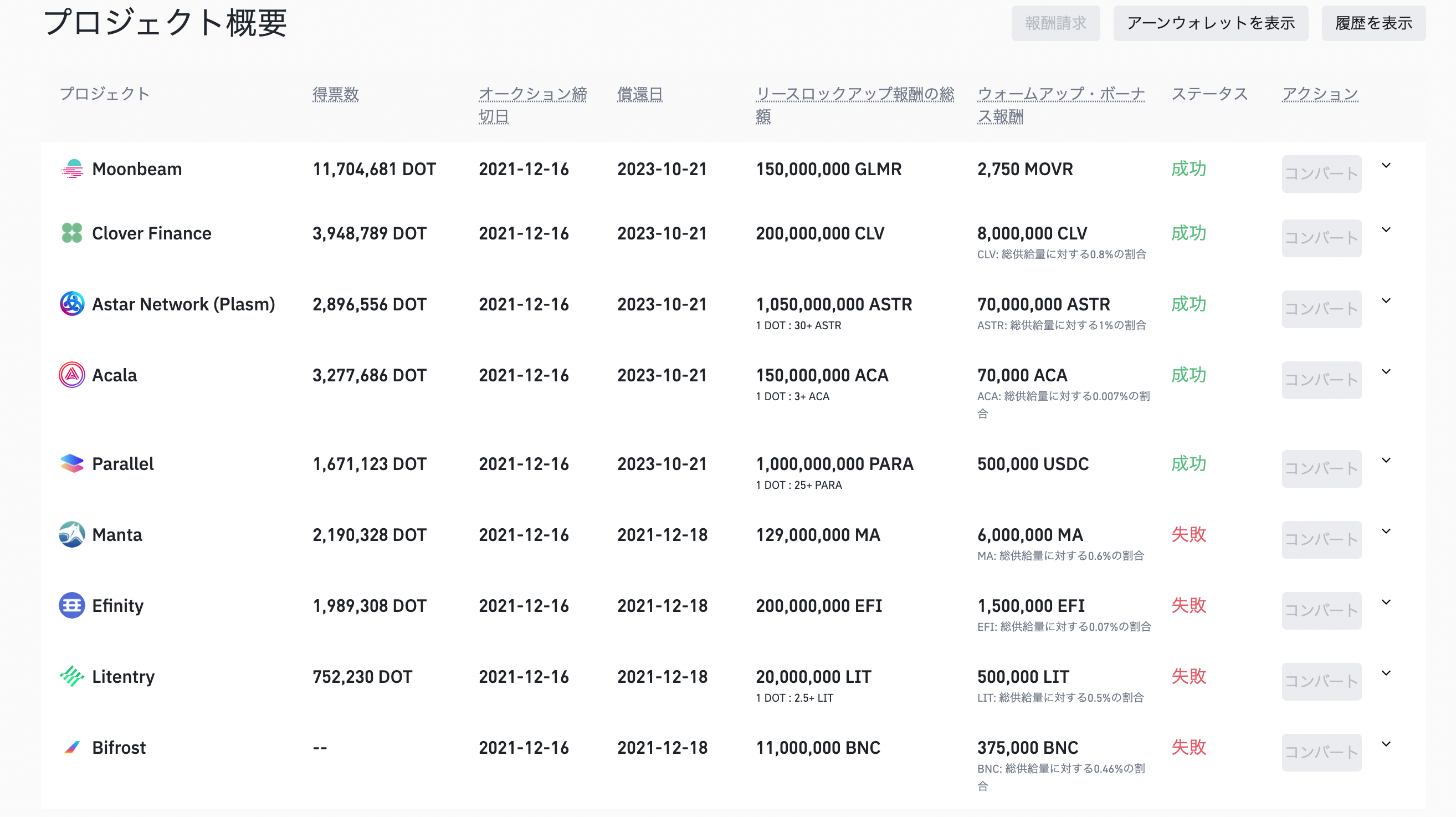Click コンバート button in Moonbeam row

click(x=1321, y=173)
